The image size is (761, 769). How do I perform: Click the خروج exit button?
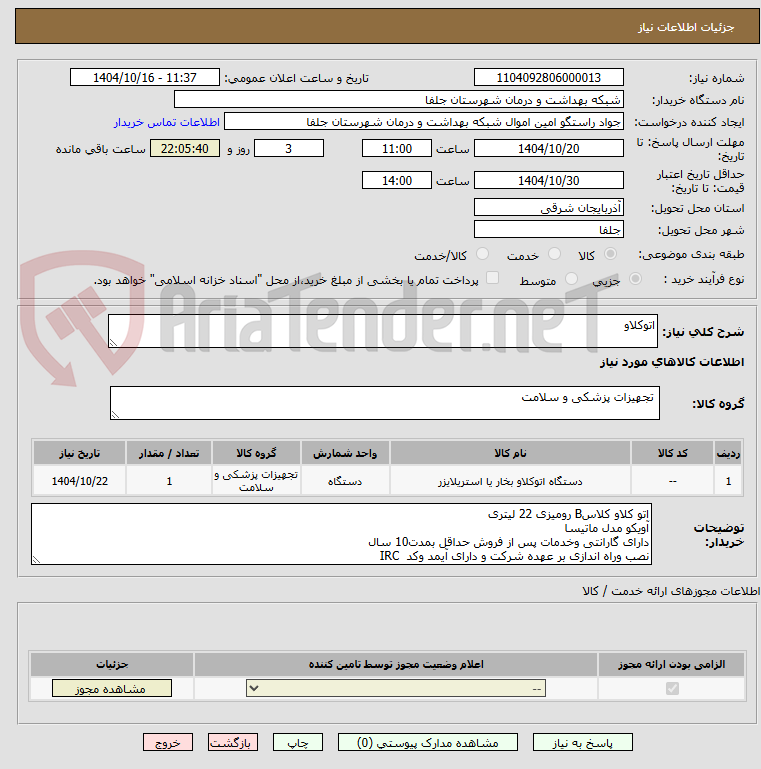[x=168, y=743]
